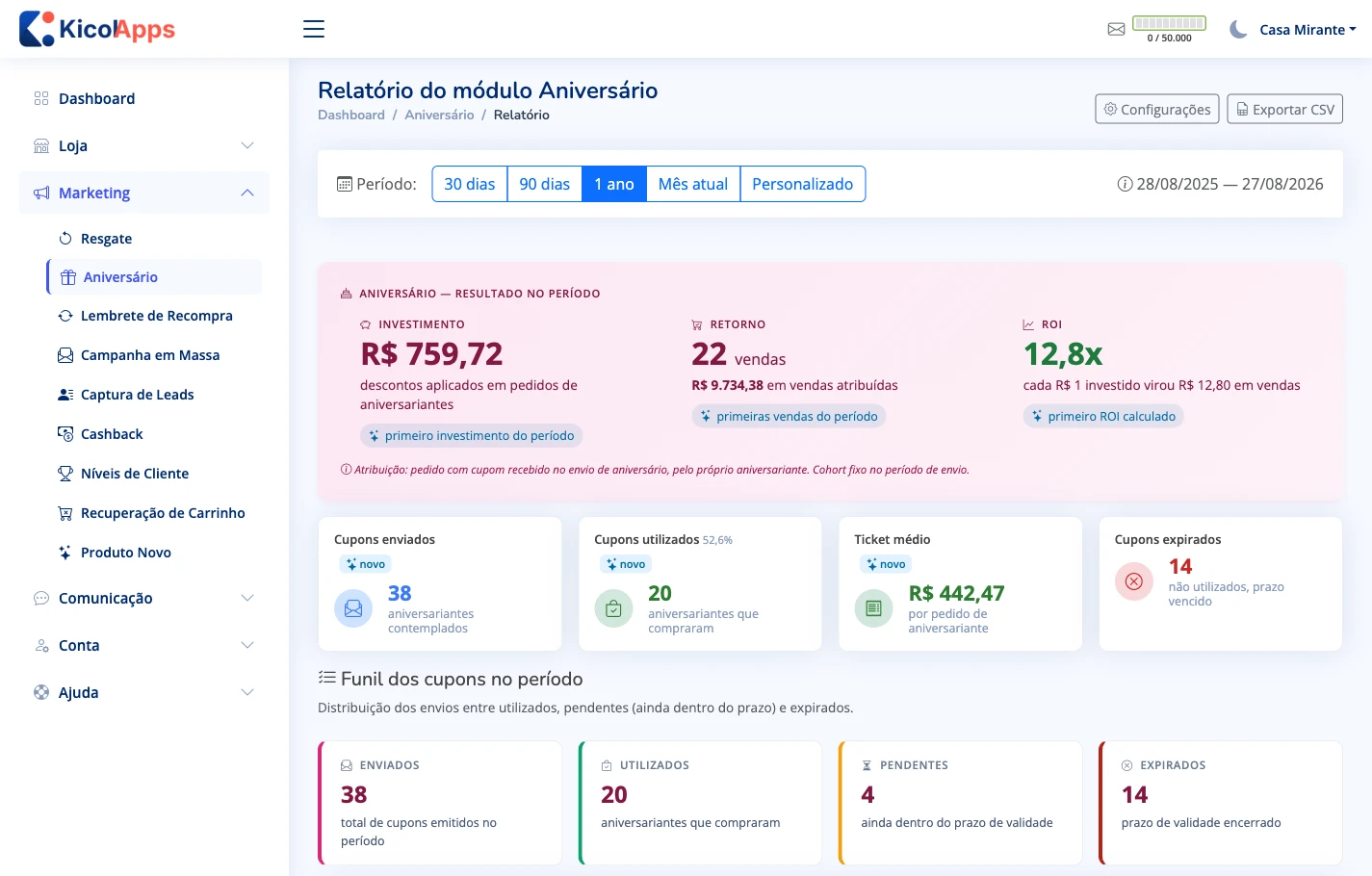Open the messages envelope icon

coord(1116,29)
